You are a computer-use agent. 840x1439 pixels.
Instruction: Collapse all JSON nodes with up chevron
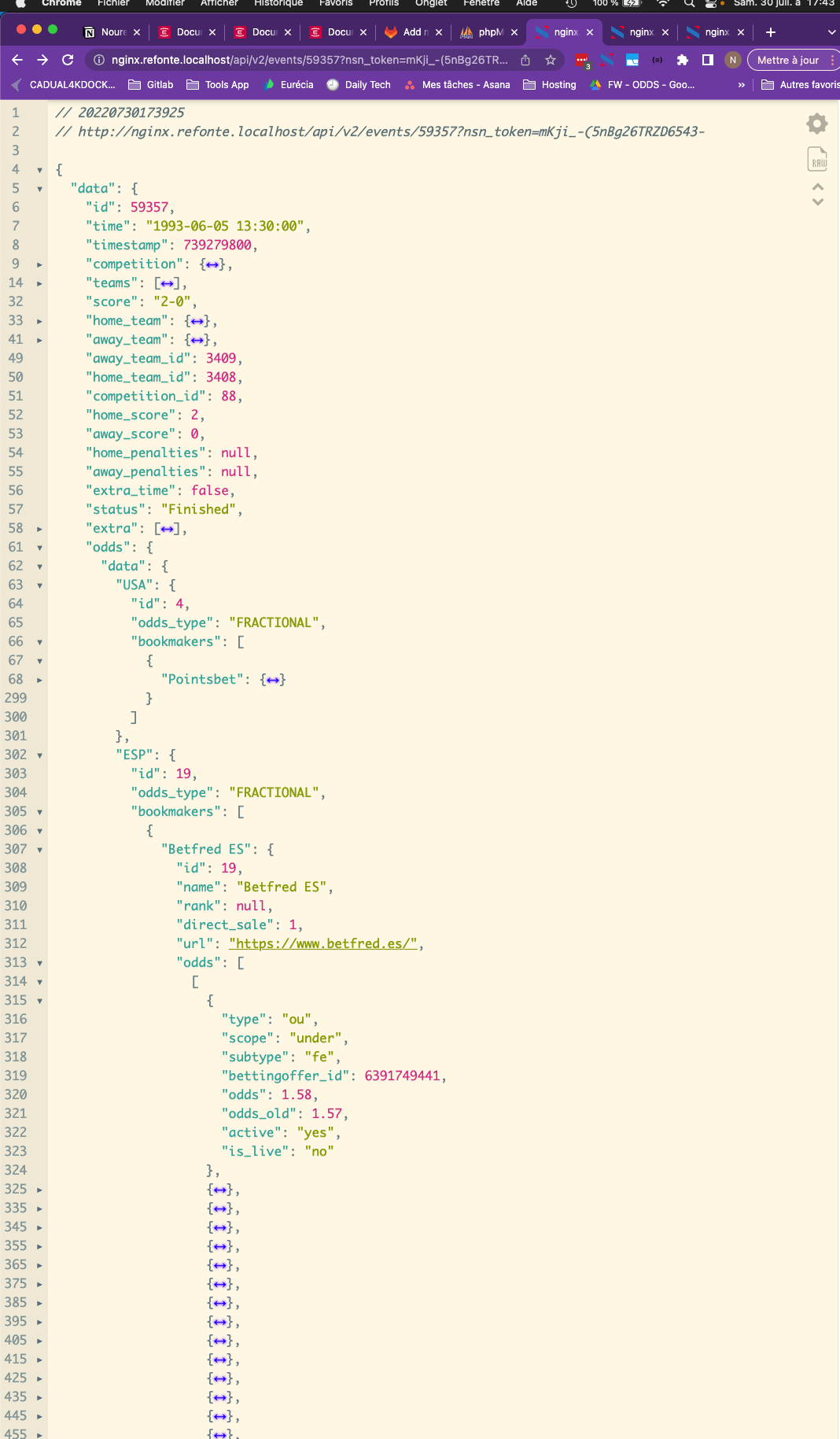click(818, 187)
